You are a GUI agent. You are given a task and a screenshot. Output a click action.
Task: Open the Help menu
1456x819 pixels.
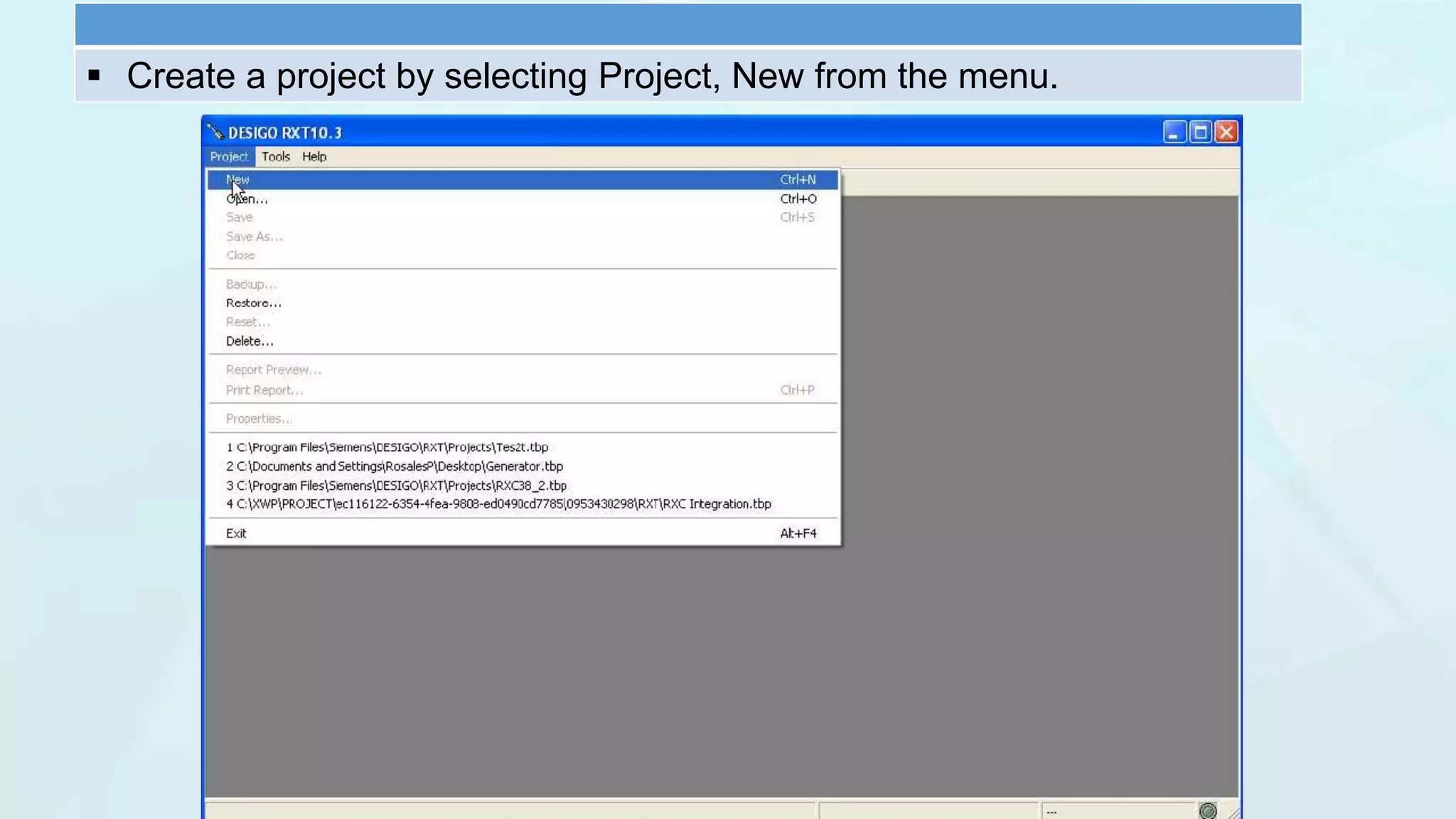[x=314, y=156]
